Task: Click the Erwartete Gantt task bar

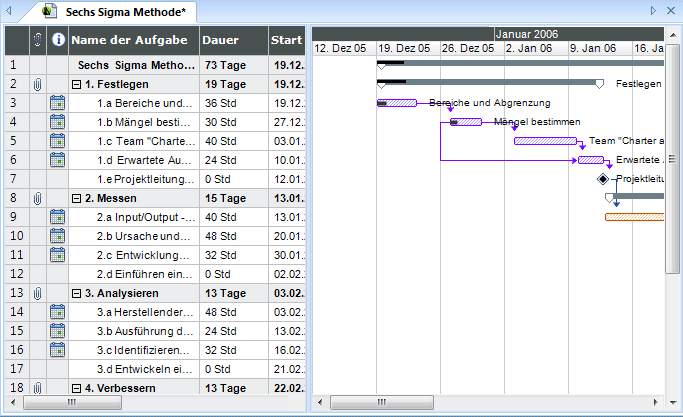Action: (x=591, y=160)
